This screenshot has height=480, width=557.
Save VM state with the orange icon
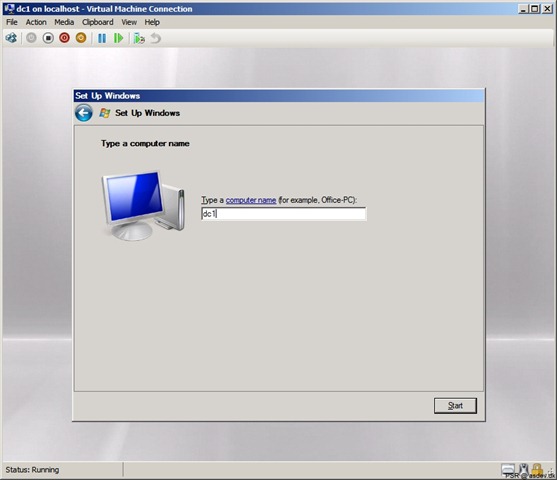click(81, 38)
